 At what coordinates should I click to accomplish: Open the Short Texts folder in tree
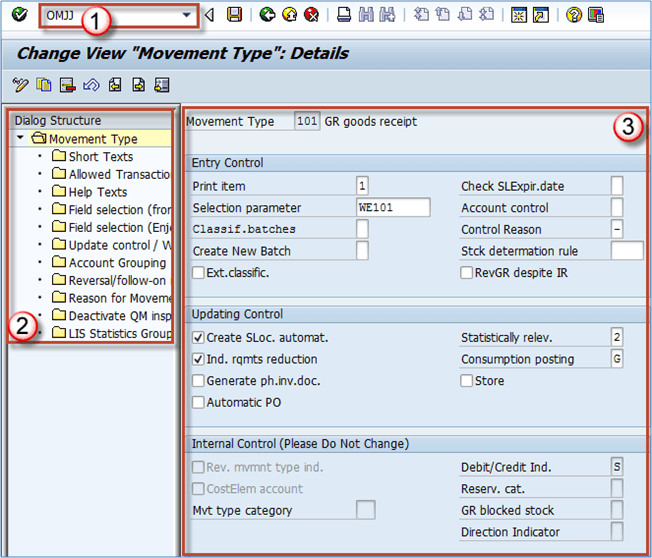[x=100, y=156]
